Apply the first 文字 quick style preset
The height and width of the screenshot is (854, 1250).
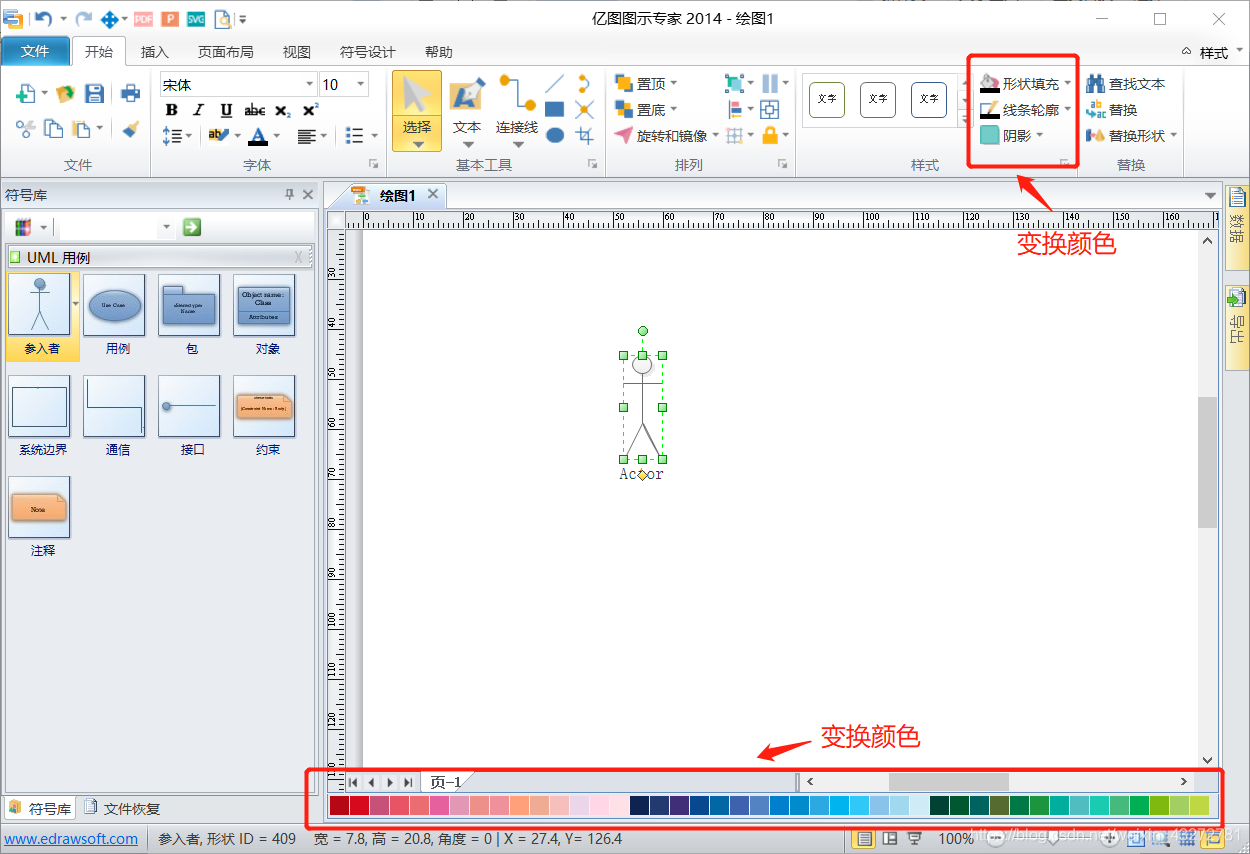827,99
